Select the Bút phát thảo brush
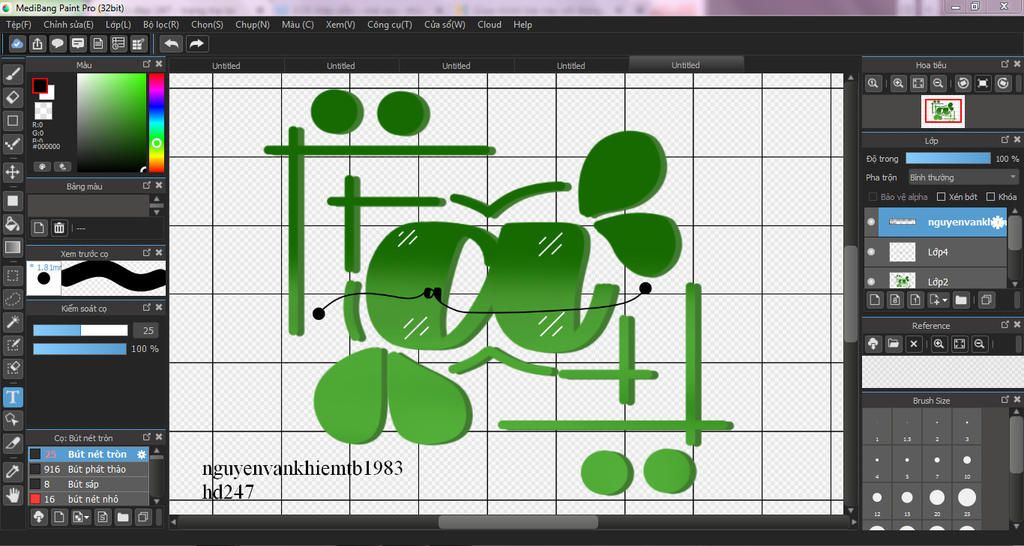1024x546 pixels. (x=88, y=470)
